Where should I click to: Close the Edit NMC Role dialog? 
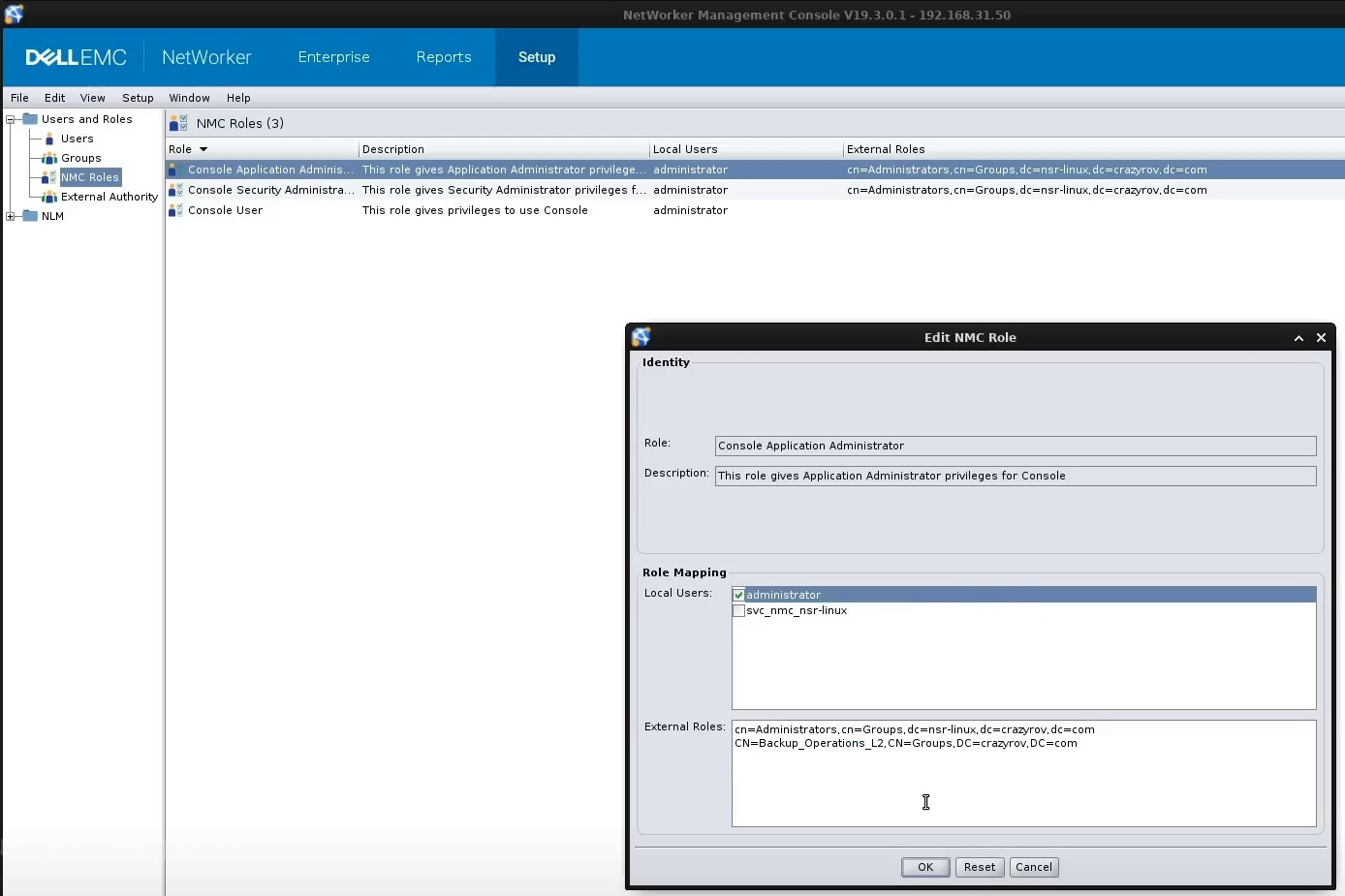click(1321, 338)
